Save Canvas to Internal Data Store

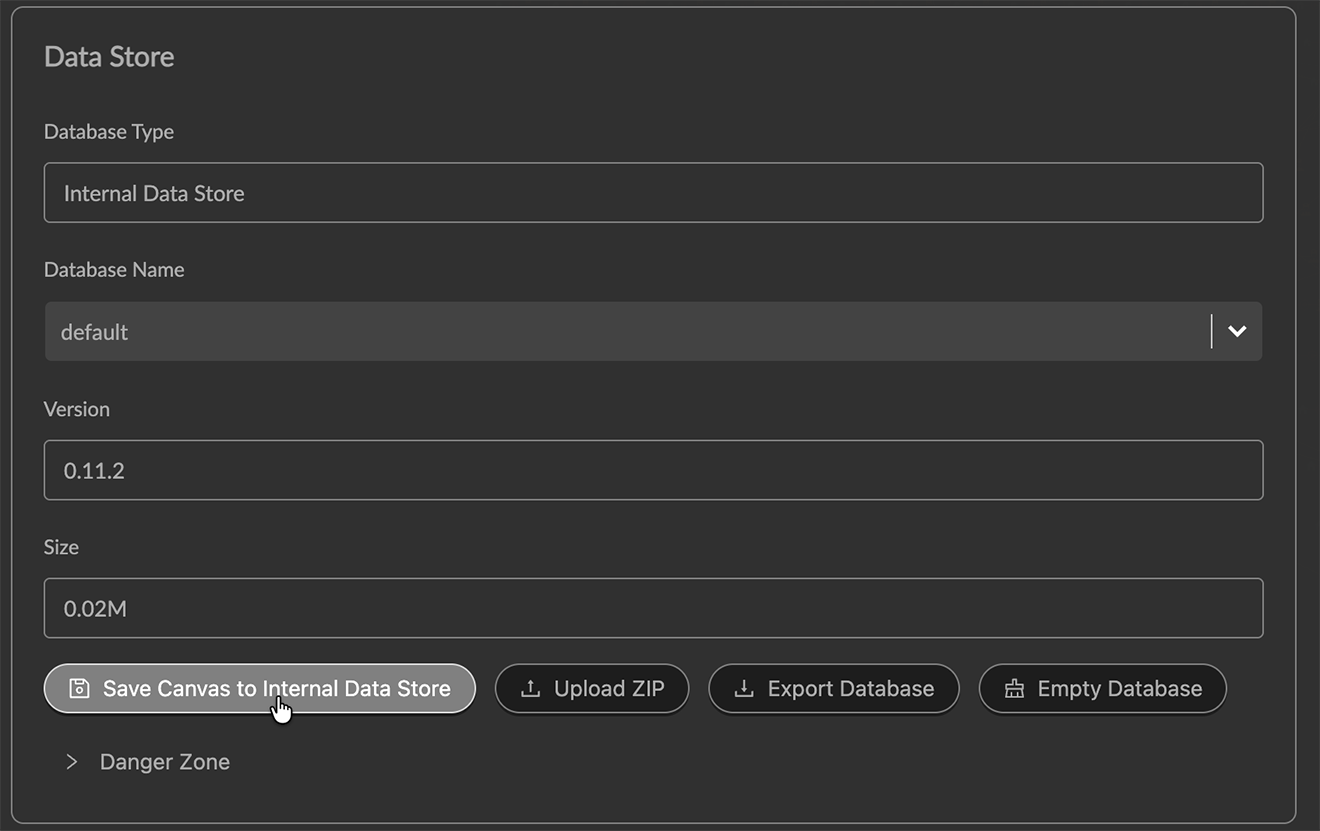tap(275, 689)
